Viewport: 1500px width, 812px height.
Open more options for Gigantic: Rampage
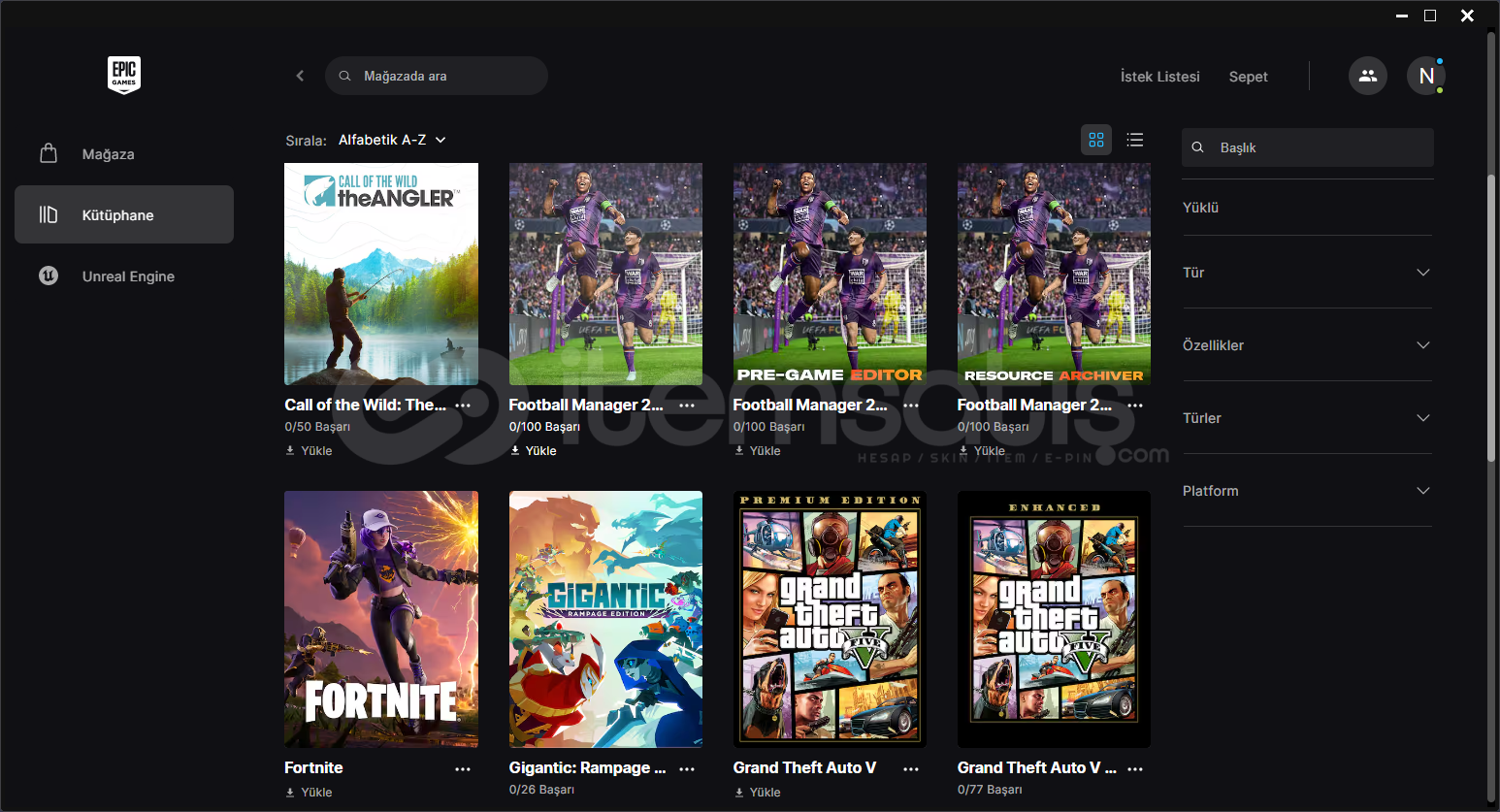(687, 768)
